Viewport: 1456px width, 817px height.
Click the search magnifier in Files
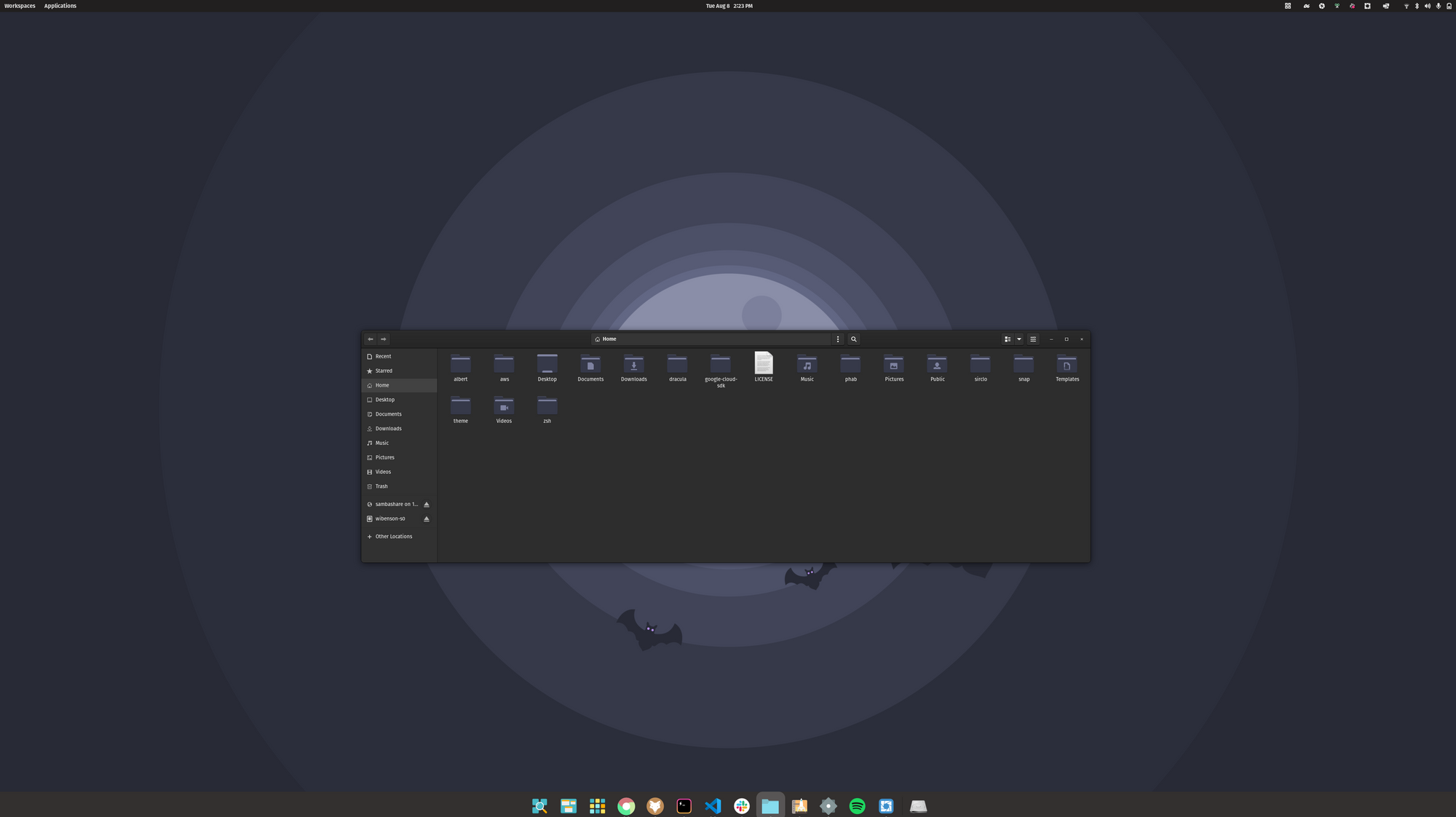pos(854,339)
